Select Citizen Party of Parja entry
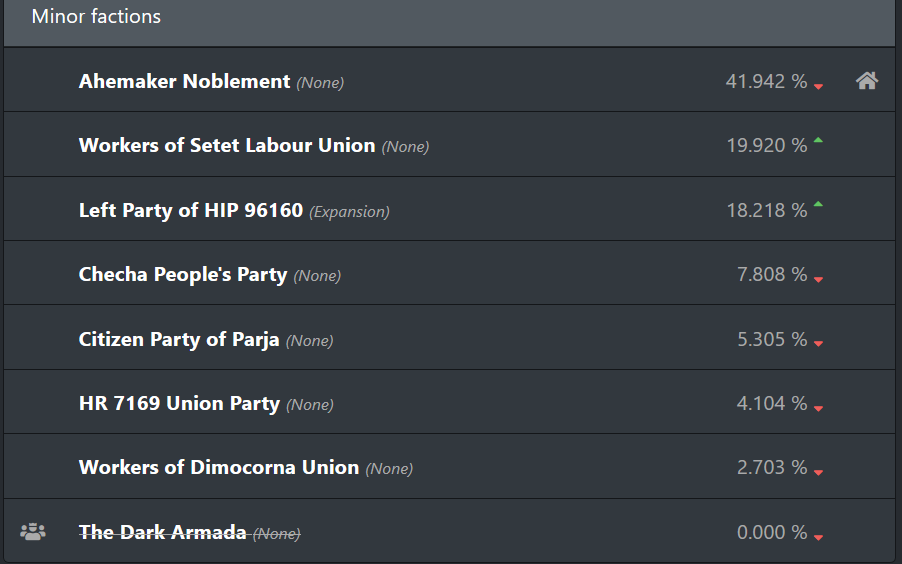 pyautogui.click(x=179, y=339)
